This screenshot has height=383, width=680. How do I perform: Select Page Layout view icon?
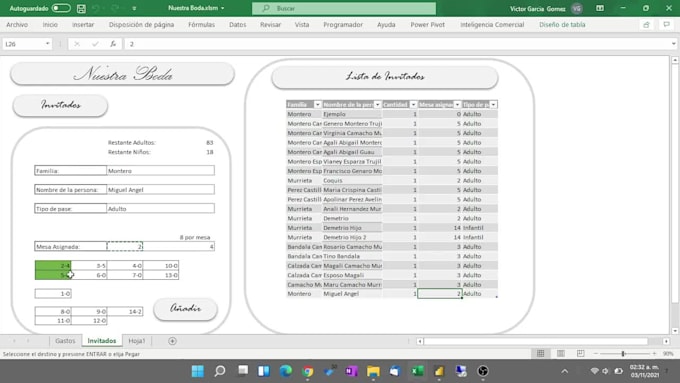click(561, 354)
